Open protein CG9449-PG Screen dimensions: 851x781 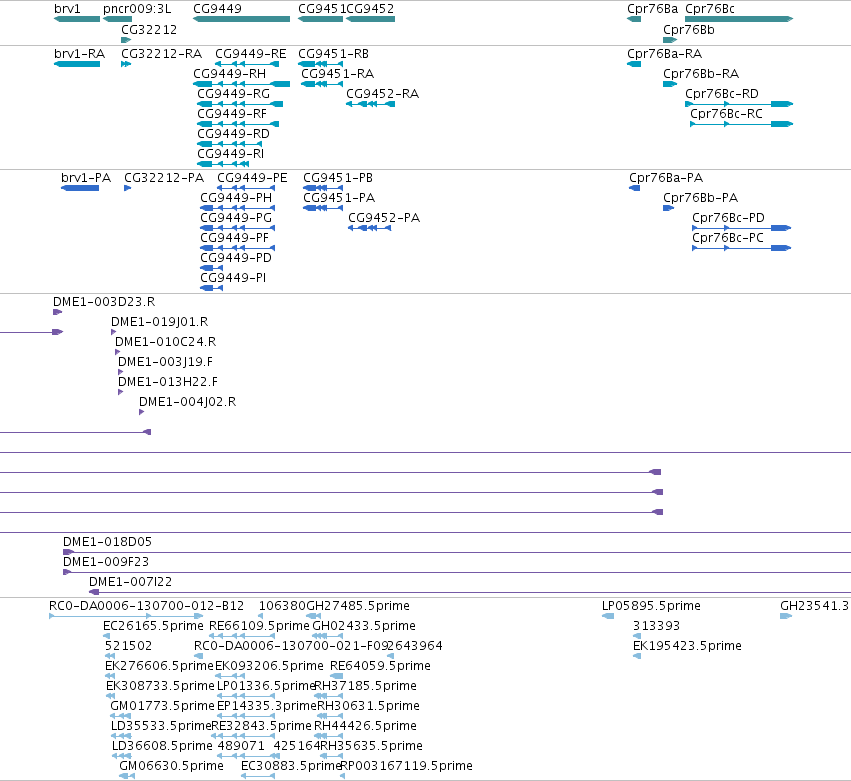tap(236, 218)
